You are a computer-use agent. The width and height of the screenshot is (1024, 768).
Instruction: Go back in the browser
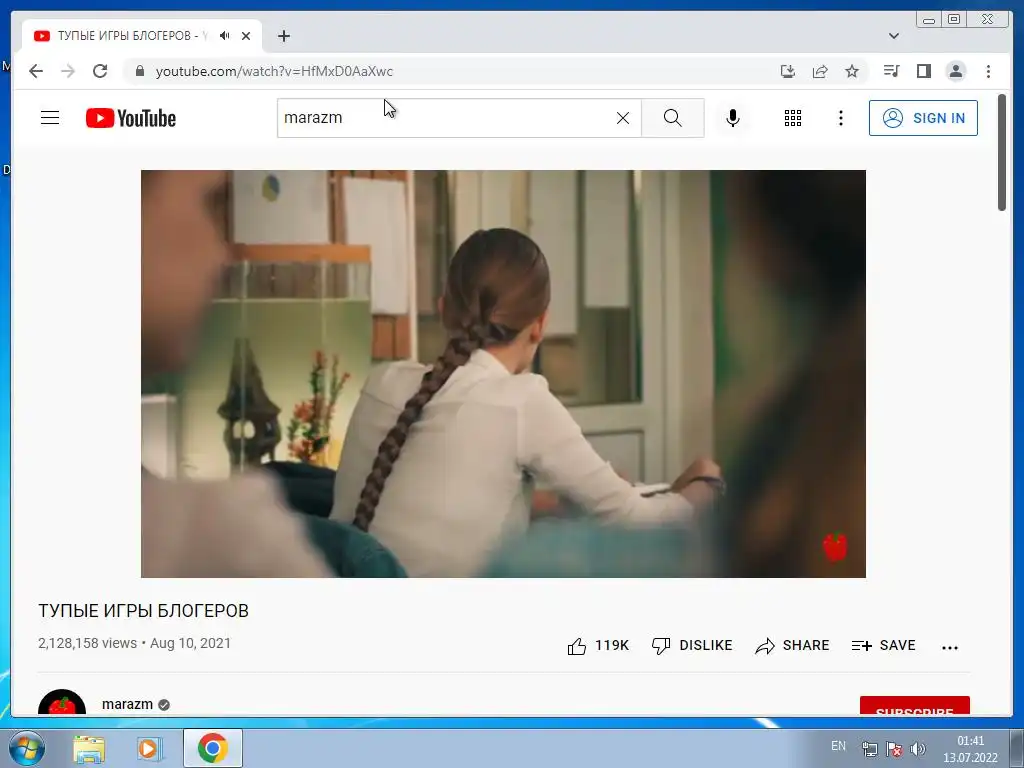click(36, 71)
